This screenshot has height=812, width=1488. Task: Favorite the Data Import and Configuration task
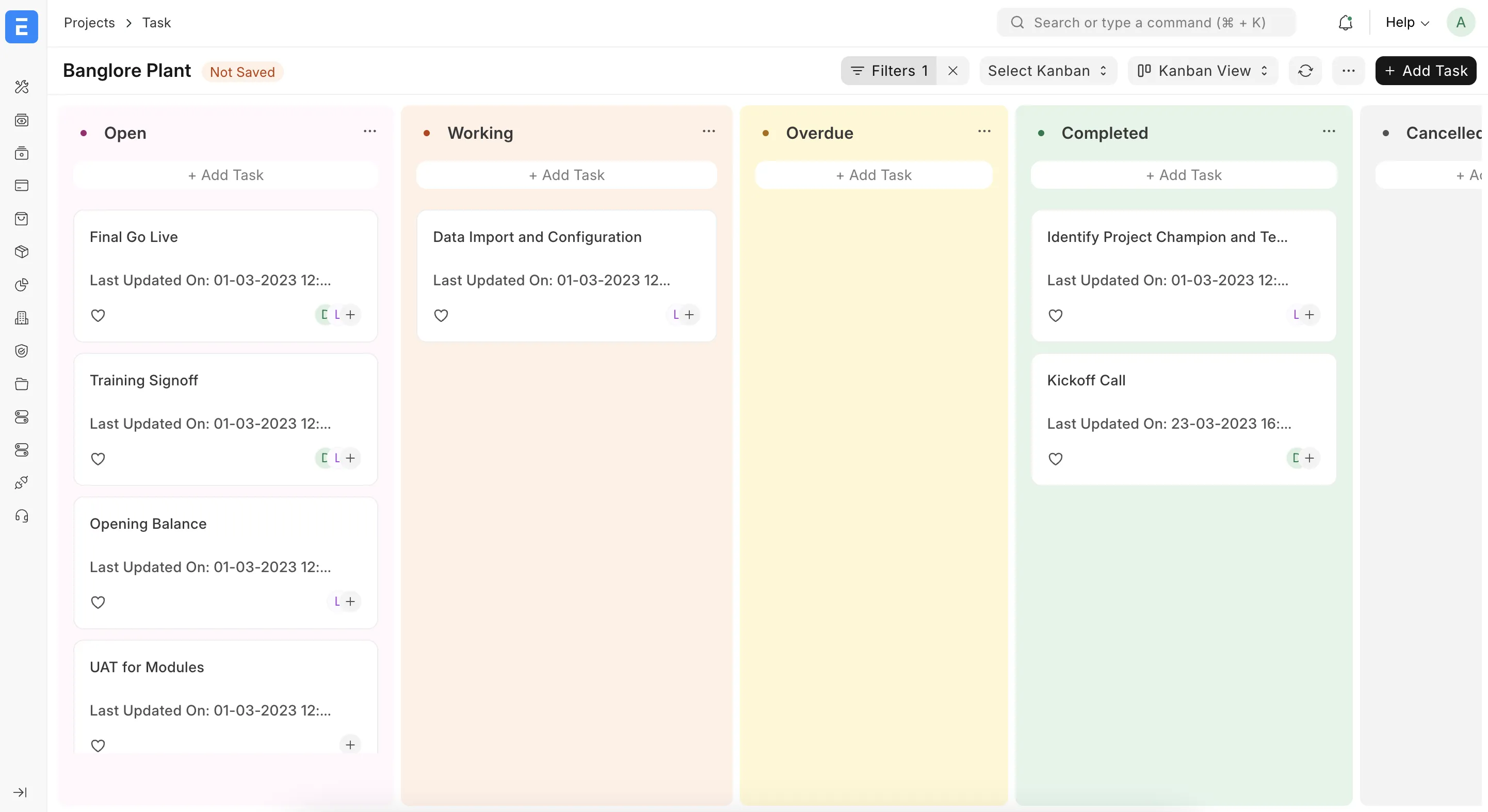click(x=441, y=315)
